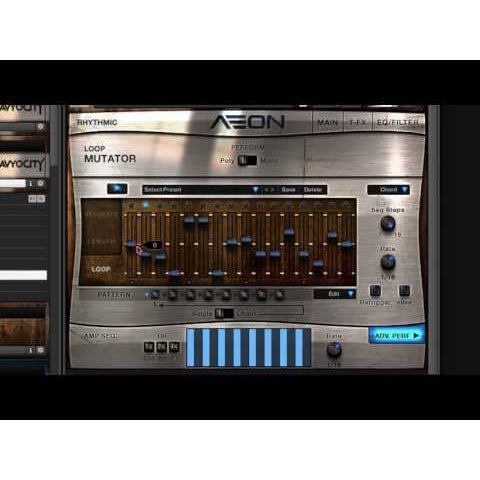Screen dimensions: 480x480
Task: Select pattern 5 button
Action: point(226,295)
